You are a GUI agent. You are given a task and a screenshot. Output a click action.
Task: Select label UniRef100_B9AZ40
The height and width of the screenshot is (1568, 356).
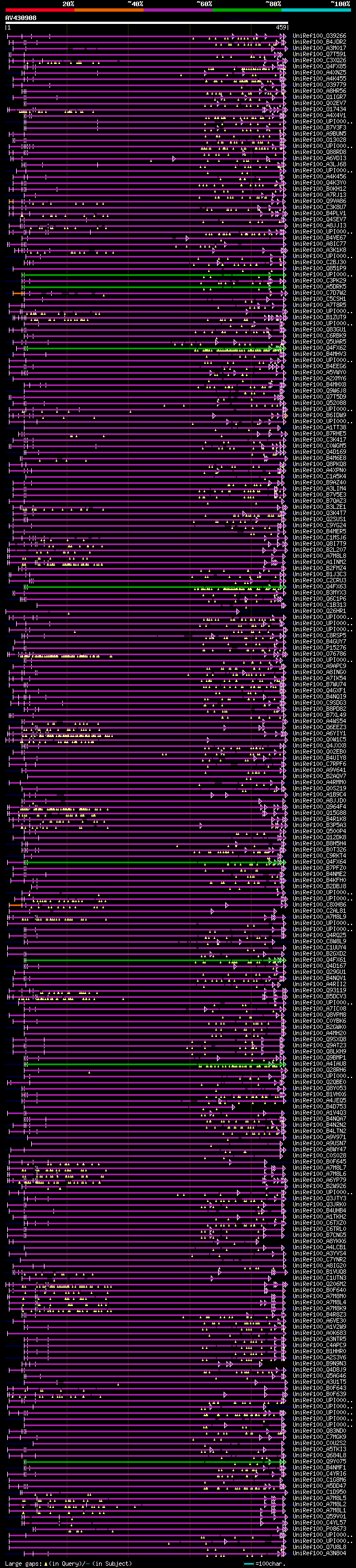tap(319, 483)
